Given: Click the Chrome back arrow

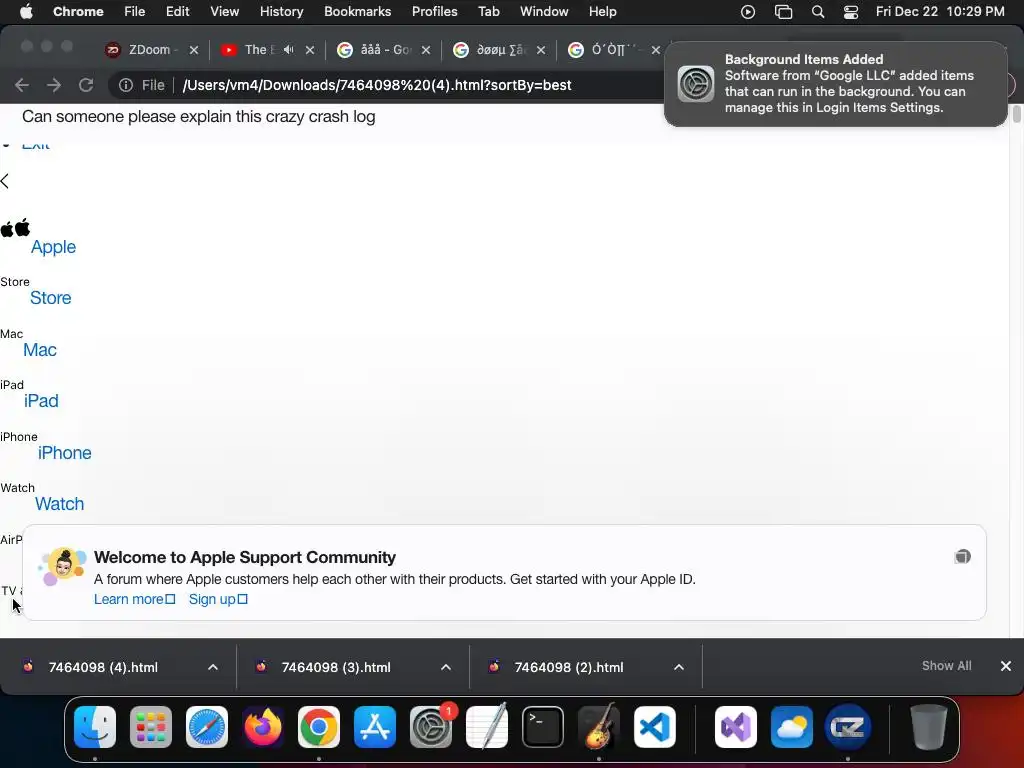Looking at the screenshot, I should 22,85.
